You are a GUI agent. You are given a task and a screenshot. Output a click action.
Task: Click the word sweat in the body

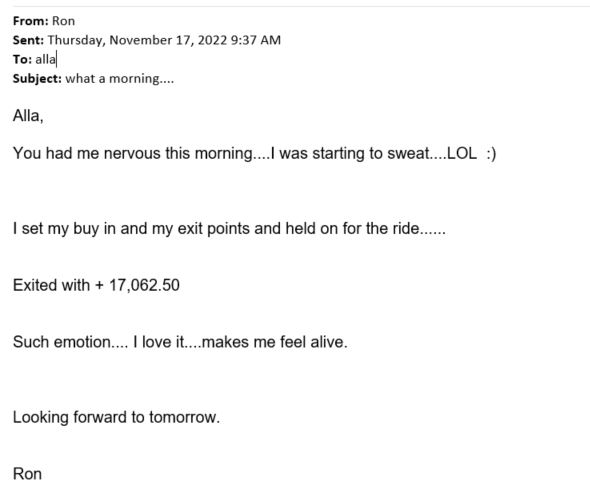tap(408, 154)
